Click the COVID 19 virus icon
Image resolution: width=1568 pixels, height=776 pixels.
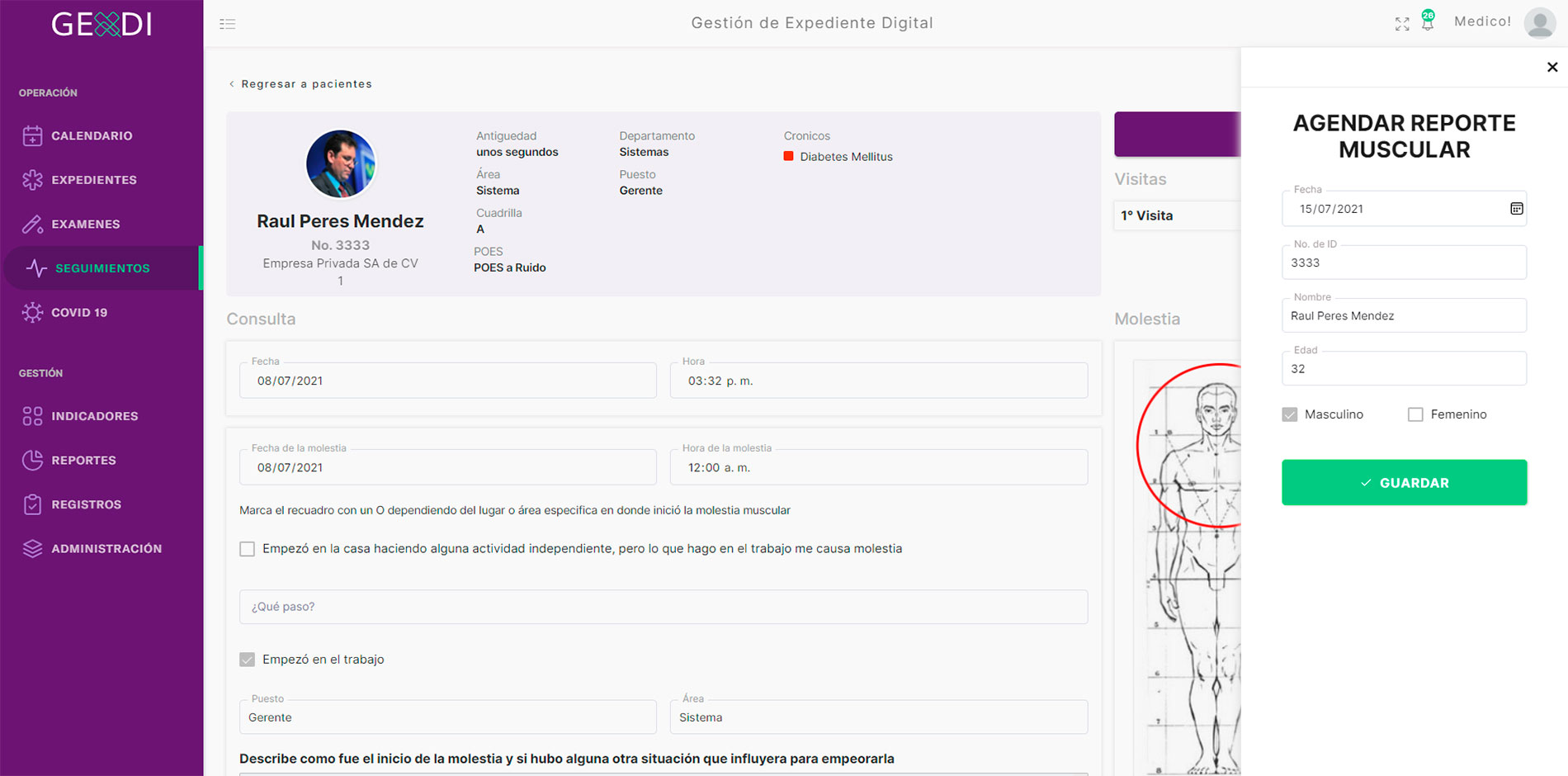coord(32,312)
